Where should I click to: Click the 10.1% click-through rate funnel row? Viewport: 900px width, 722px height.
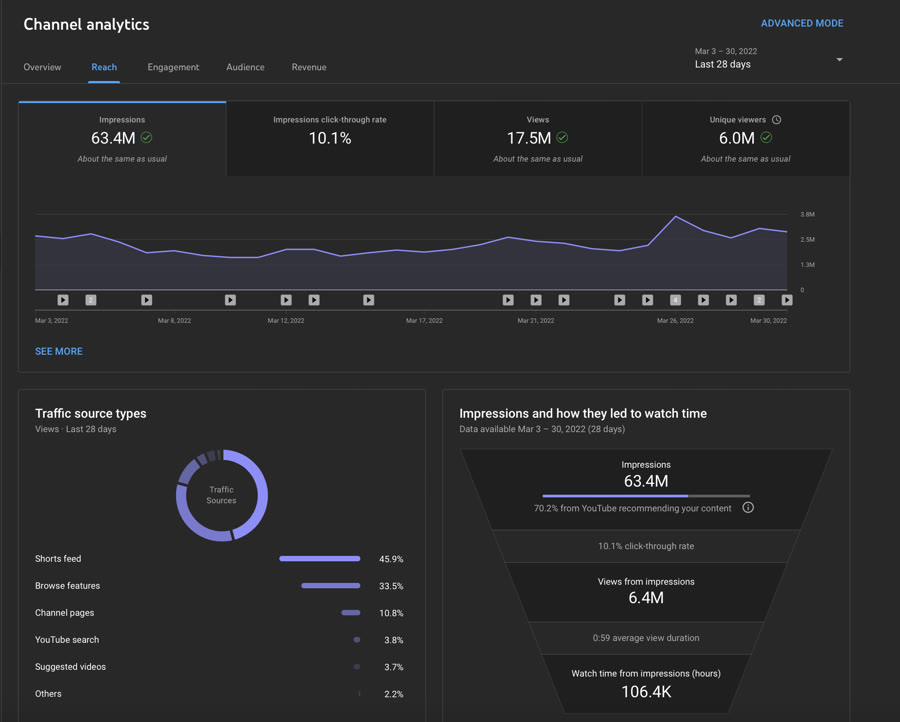[646, 546]
